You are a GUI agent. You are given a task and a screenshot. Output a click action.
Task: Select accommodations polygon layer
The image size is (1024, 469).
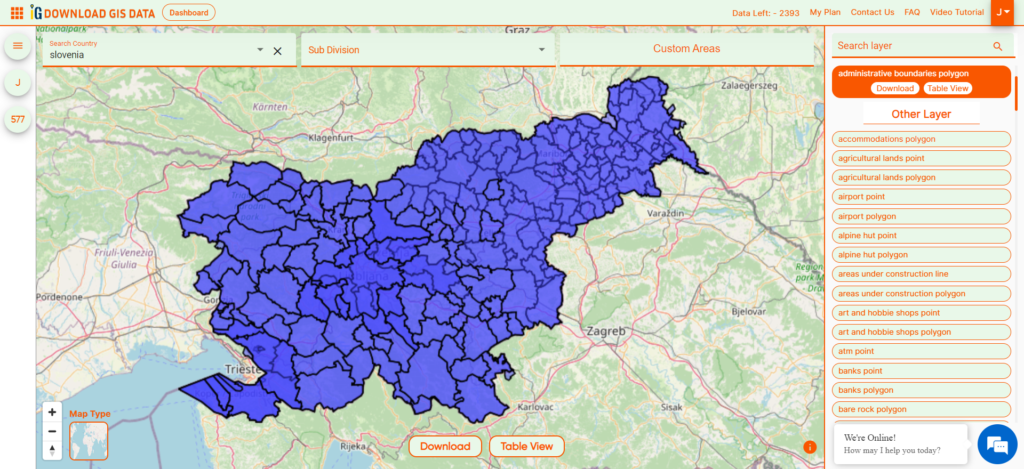(x=921, y=139)
